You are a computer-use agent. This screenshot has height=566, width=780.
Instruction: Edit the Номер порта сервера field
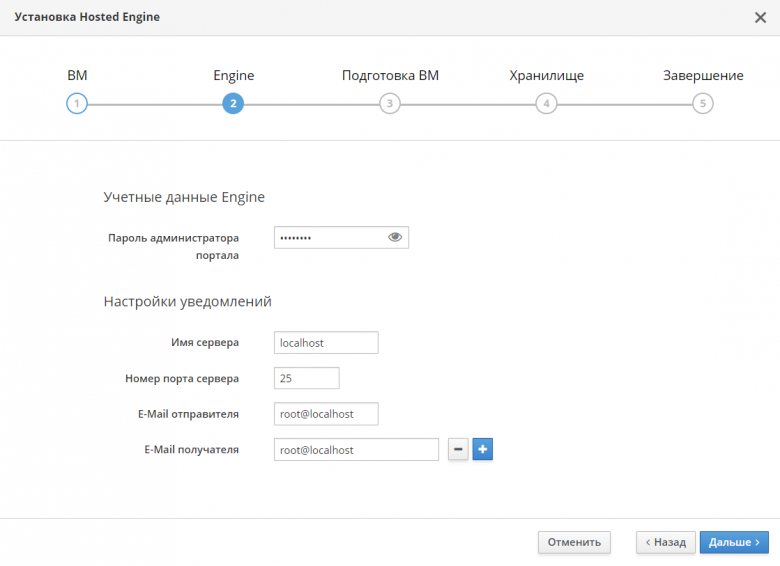[x=307, y=378]
